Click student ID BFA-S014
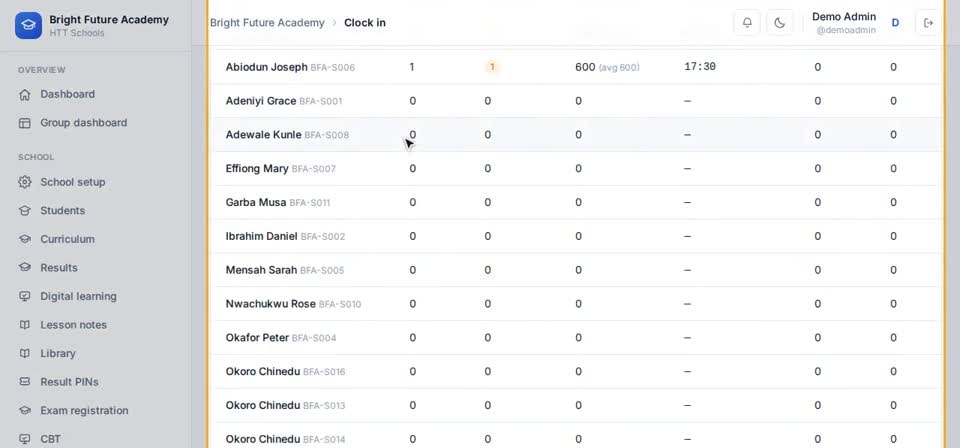Viewport: 960px width, 448px height. (x=324, y=439)
